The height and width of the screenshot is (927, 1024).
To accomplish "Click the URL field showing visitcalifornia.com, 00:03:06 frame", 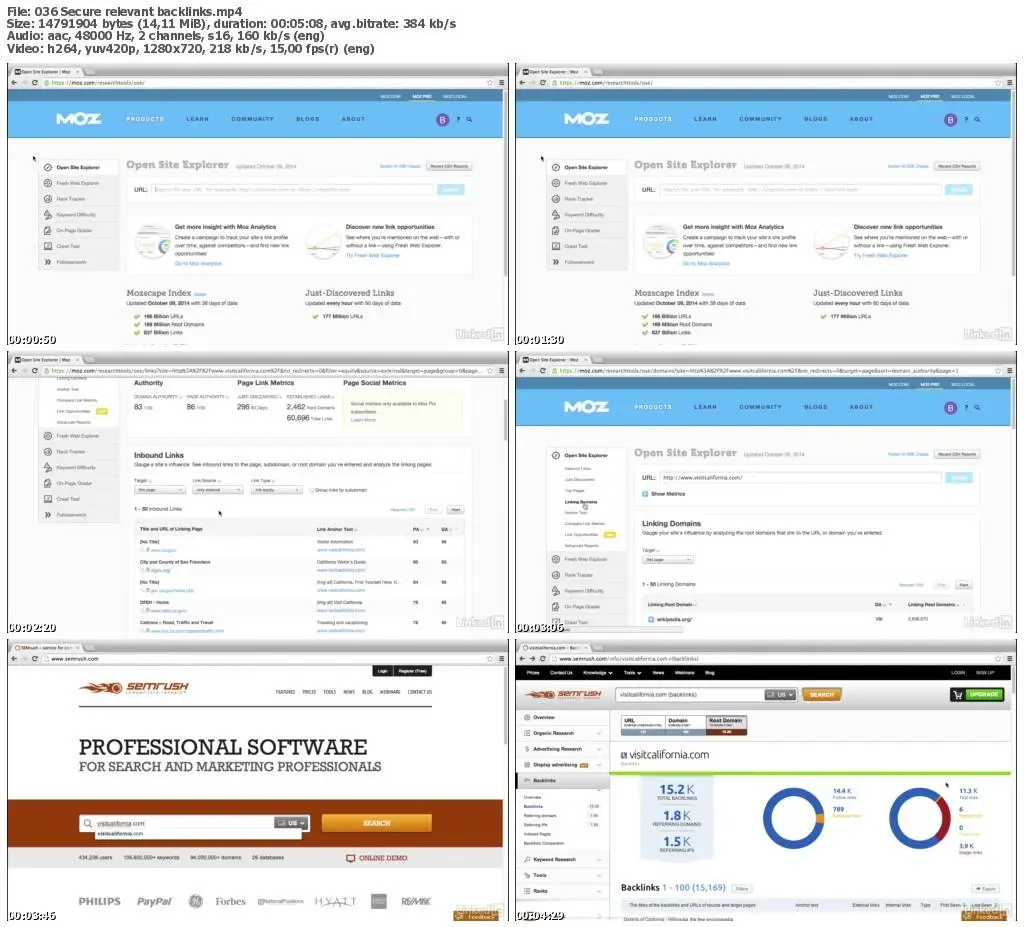I will [x=801, y=478].
